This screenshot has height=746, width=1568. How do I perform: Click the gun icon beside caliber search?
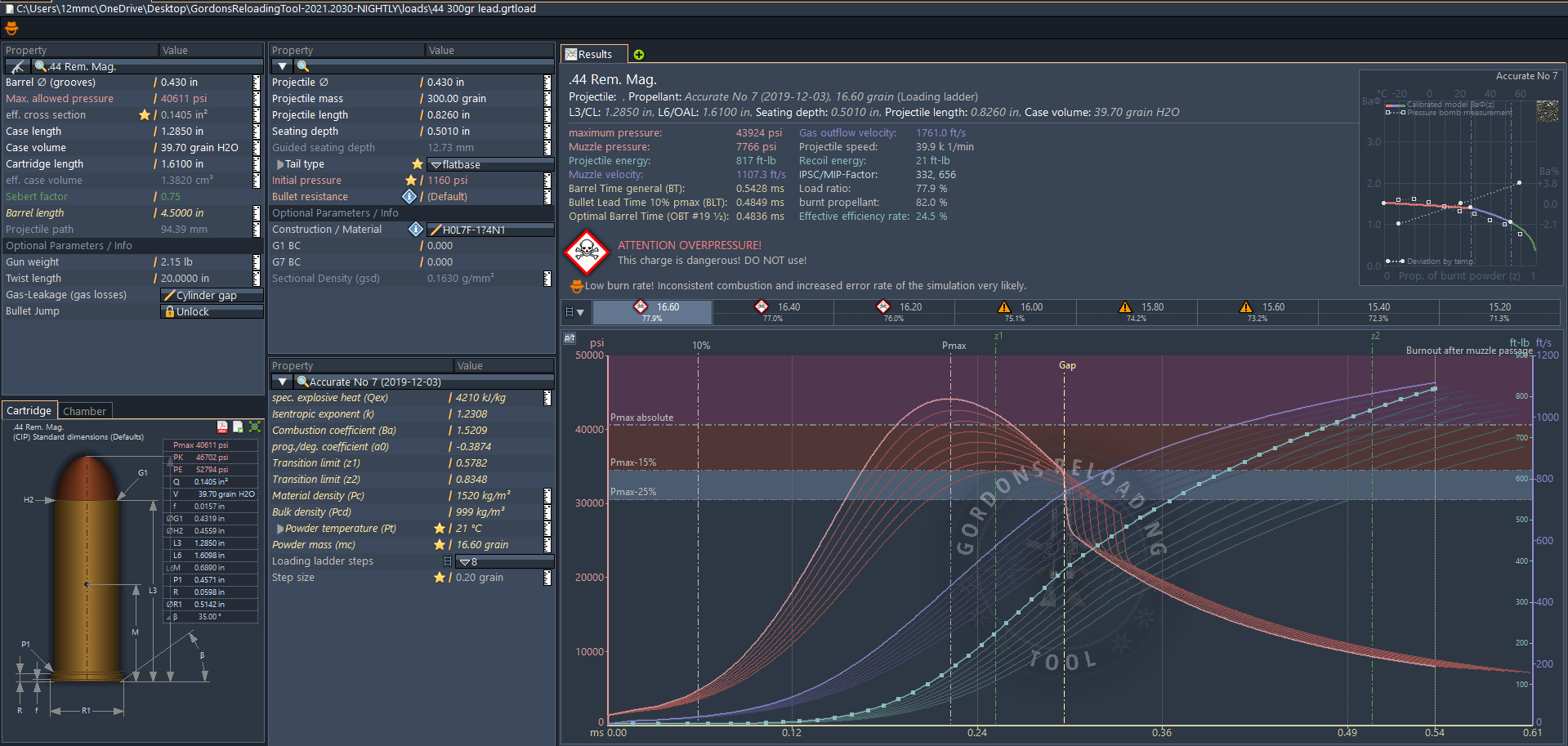coord(17,66)
